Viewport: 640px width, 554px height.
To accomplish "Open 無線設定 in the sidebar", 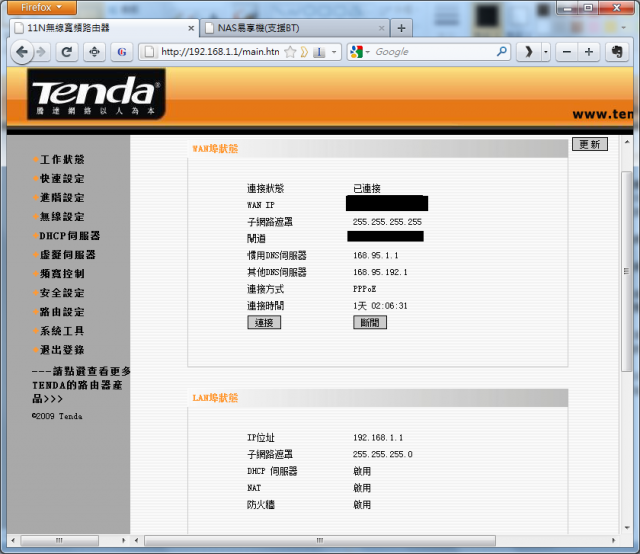I will pos(62,216).
